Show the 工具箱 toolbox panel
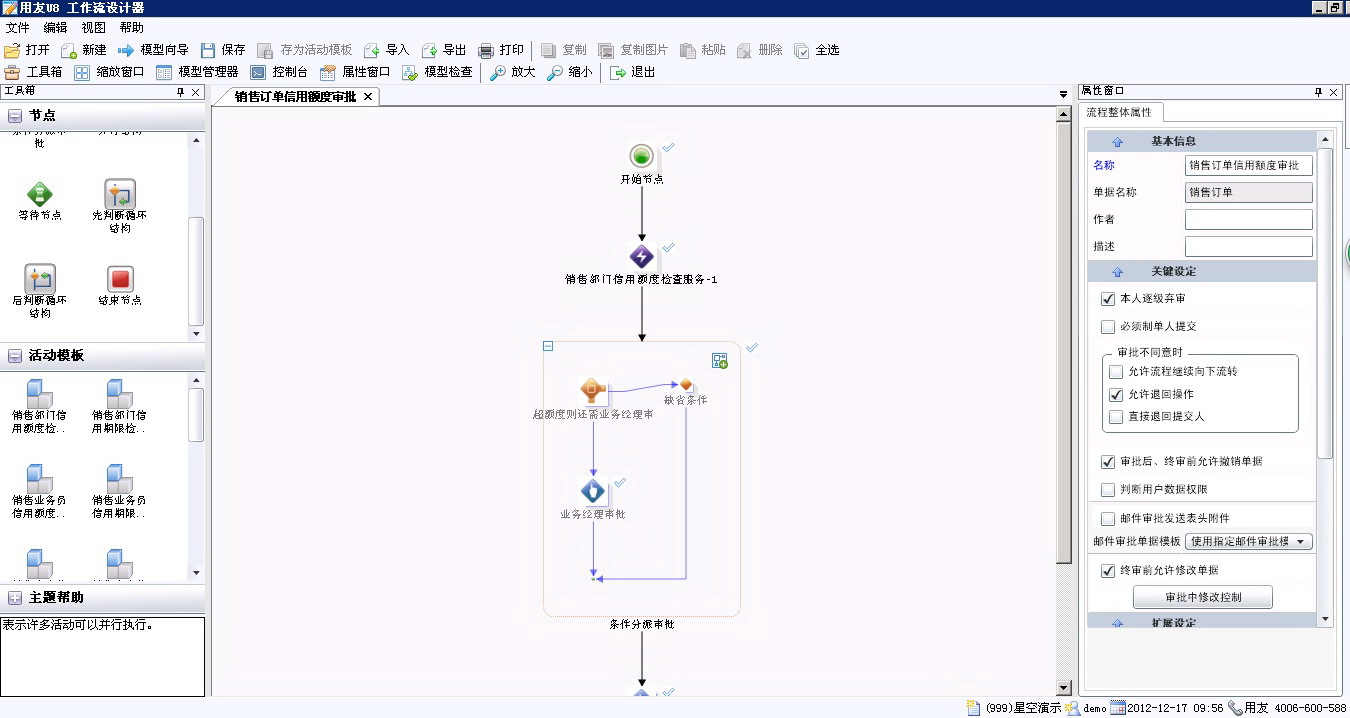The height and width of the screenshot is (718, 1350). pos(33,72)
